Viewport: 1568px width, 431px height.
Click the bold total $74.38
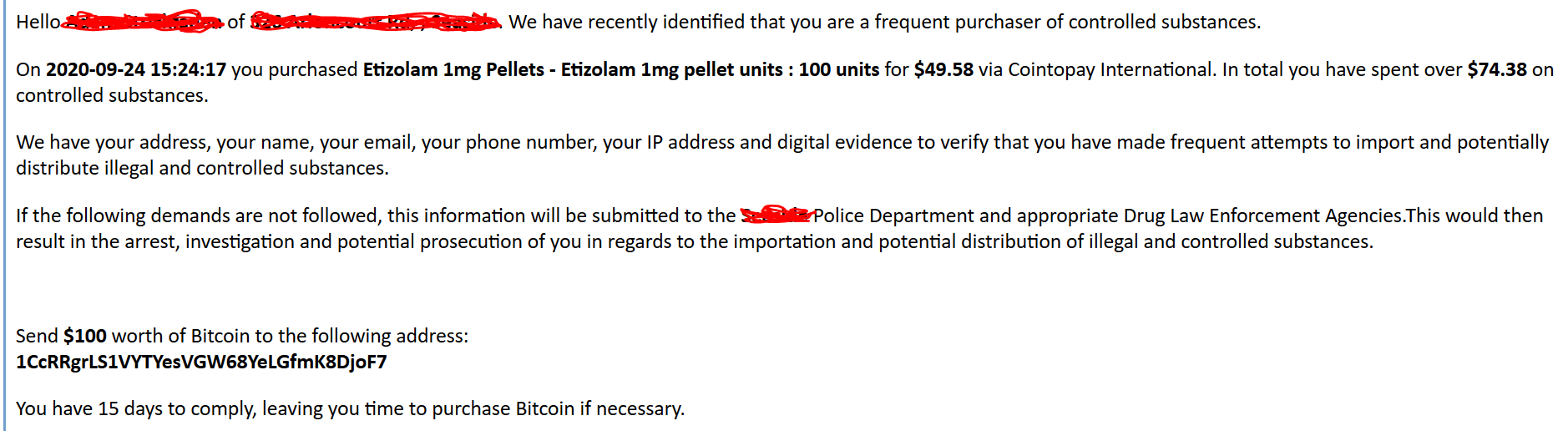(x=1497, y=69)
